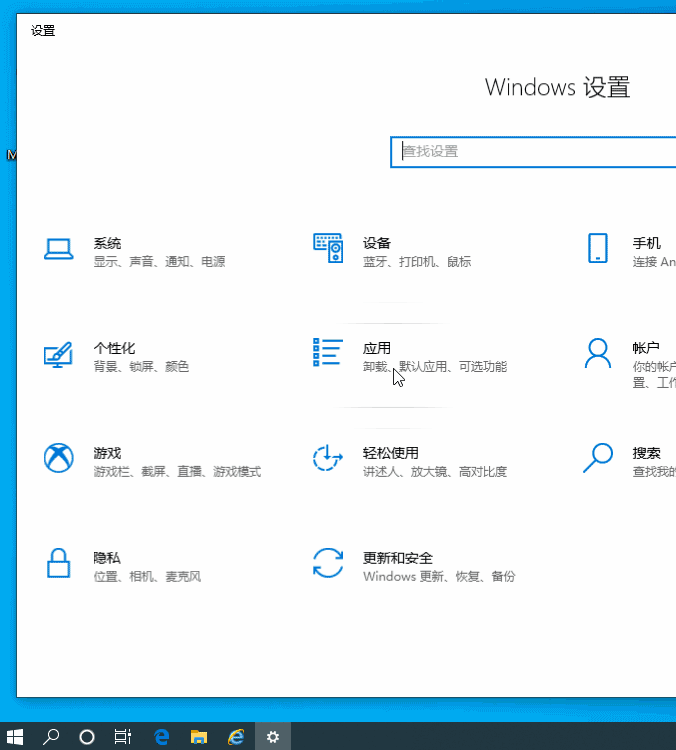Open the 搜索 magnifier icon in settings

[x=598, y=458]
